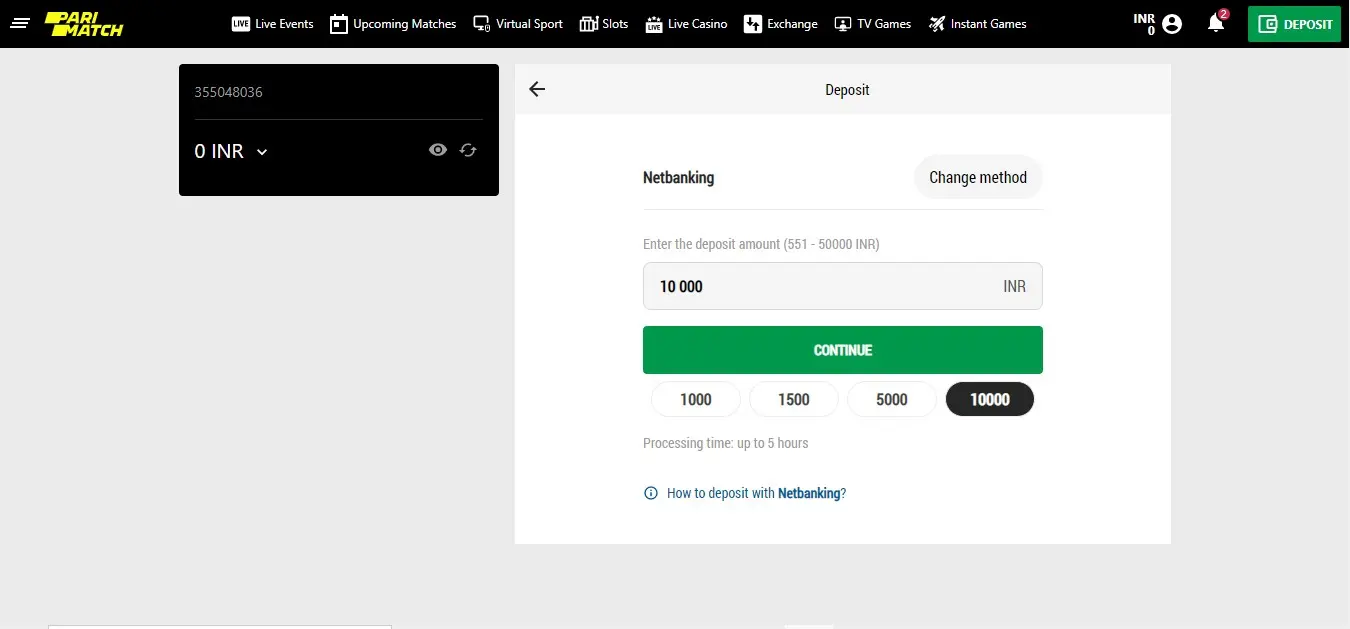The image size is (1350, 629).
Task: Open the hamburger menu icon
Action: click(21, 23)
